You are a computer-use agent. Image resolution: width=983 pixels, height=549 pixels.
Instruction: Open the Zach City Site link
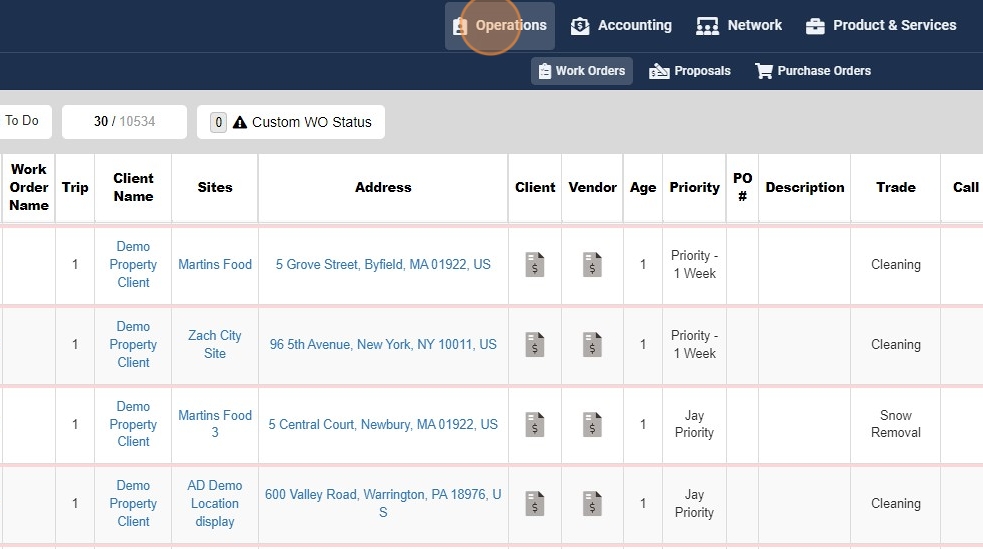click(x=215, y=344)
